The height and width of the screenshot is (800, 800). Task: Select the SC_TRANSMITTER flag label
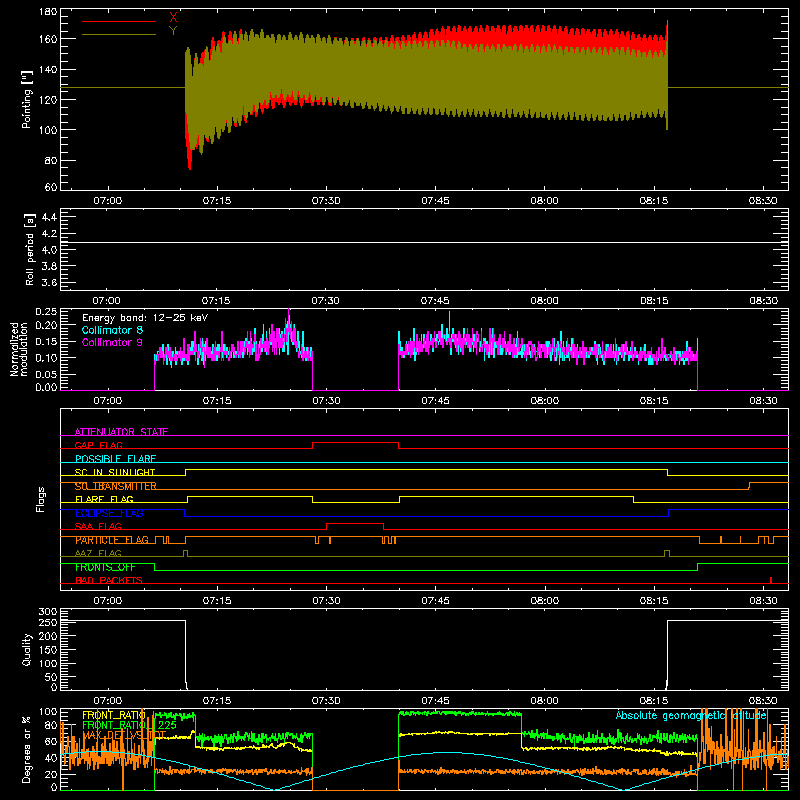click(115, 486)
